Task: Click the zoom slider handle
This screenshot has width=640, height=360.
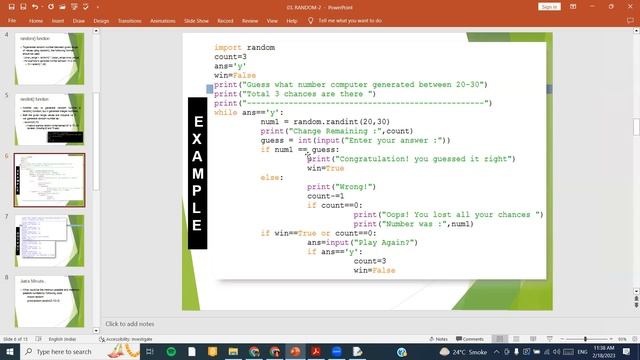Action: click(585, 339)
